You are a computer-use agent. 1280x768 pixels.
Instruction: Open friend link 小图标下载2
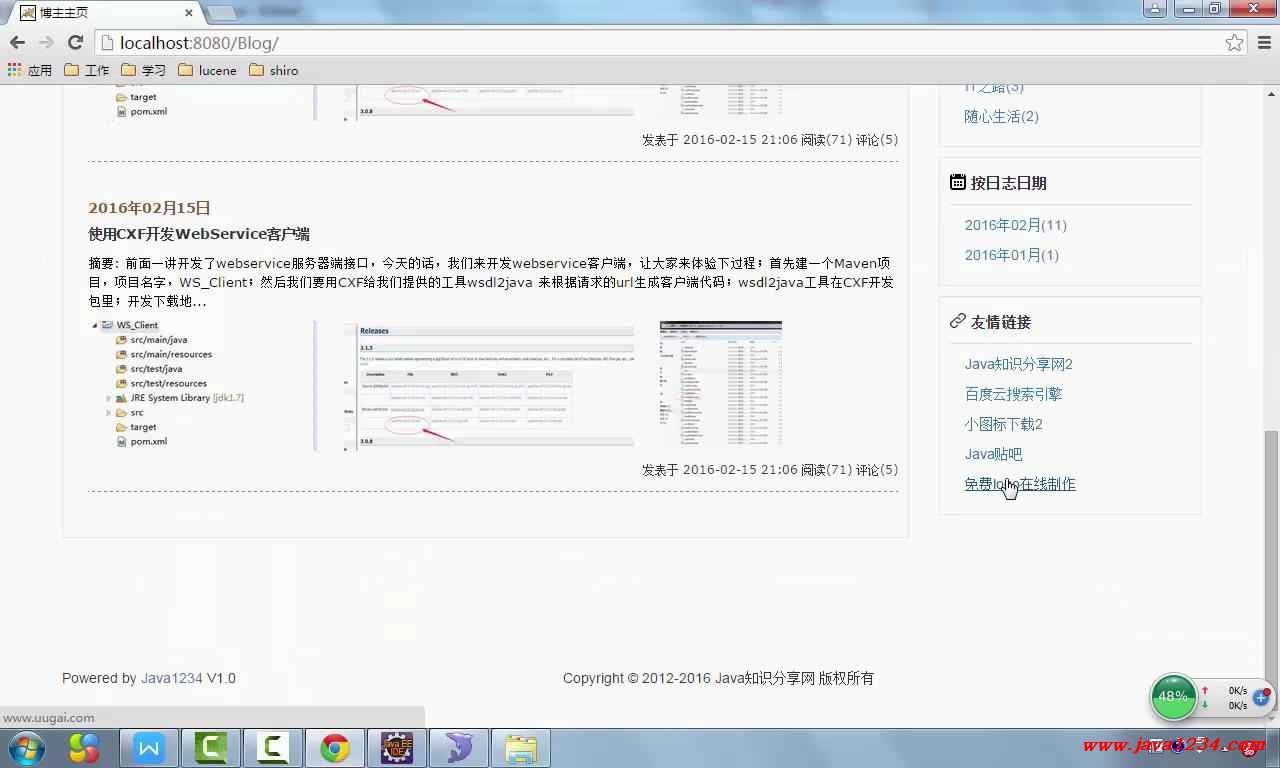pos(1003,424)
